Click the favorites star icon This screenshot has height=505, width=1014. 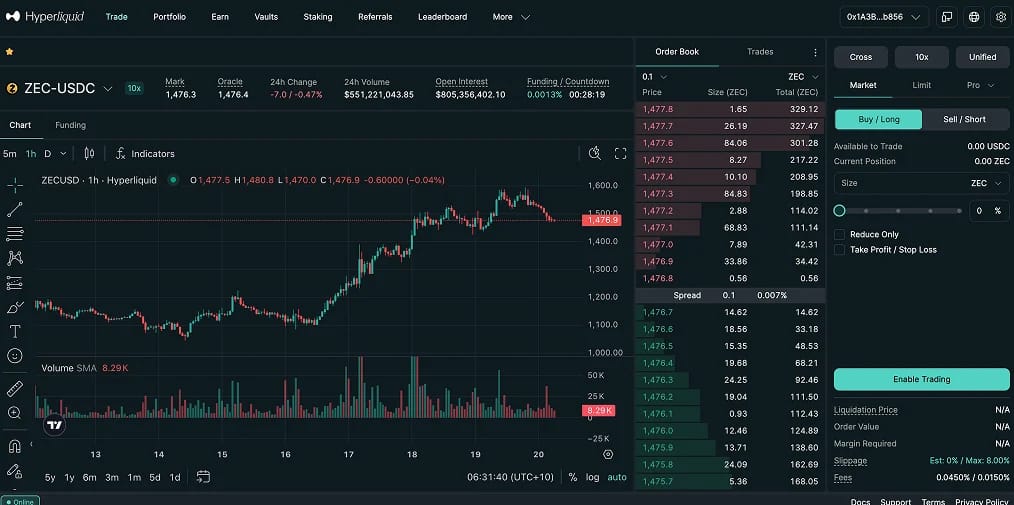pyautogui.click(x=9, y=51)
